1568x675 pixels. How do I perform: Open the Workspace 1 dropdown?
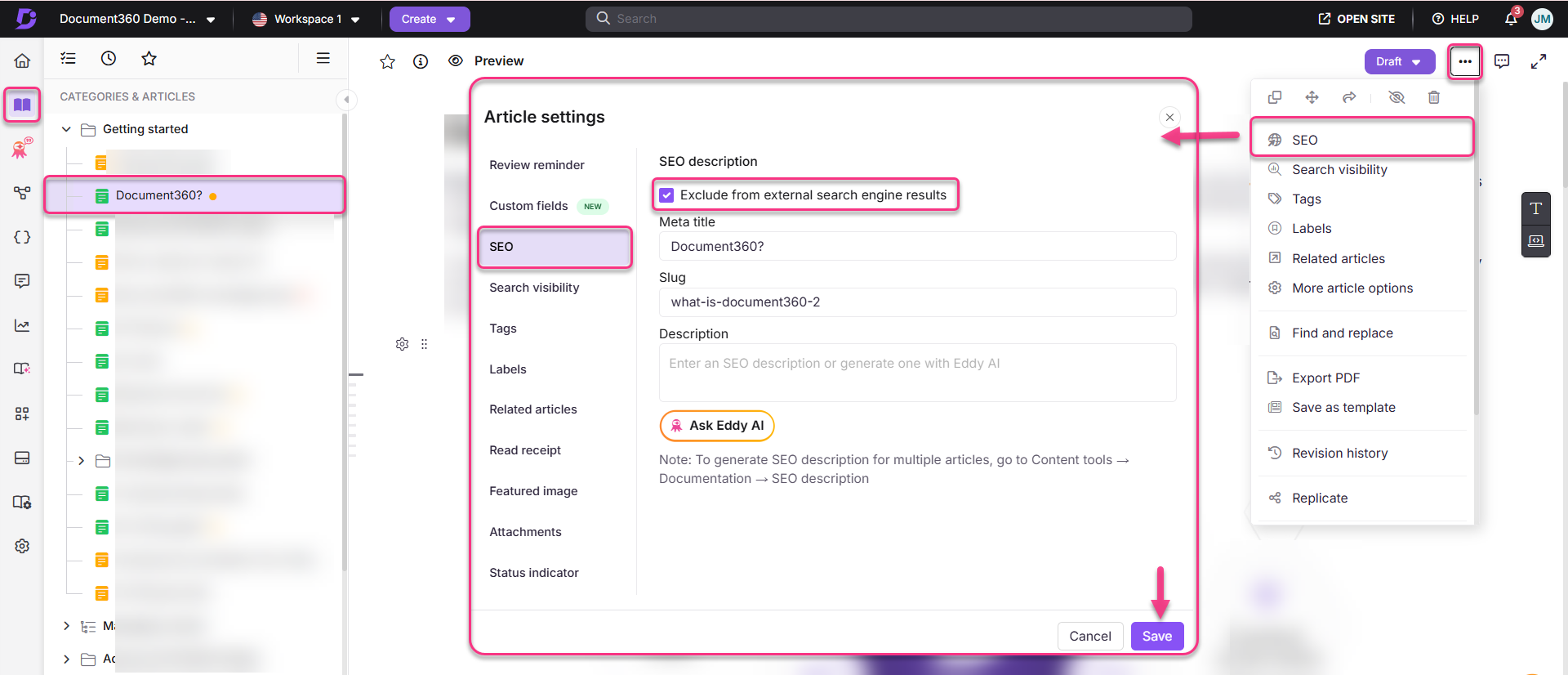pos(306,19)
